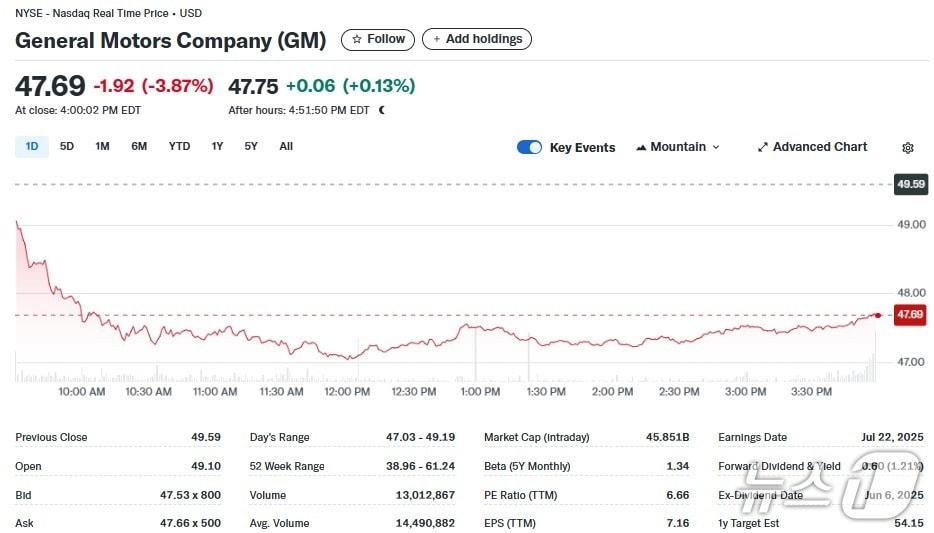
Task: Click the chevron next to Mountain
Action: point(715,147)
